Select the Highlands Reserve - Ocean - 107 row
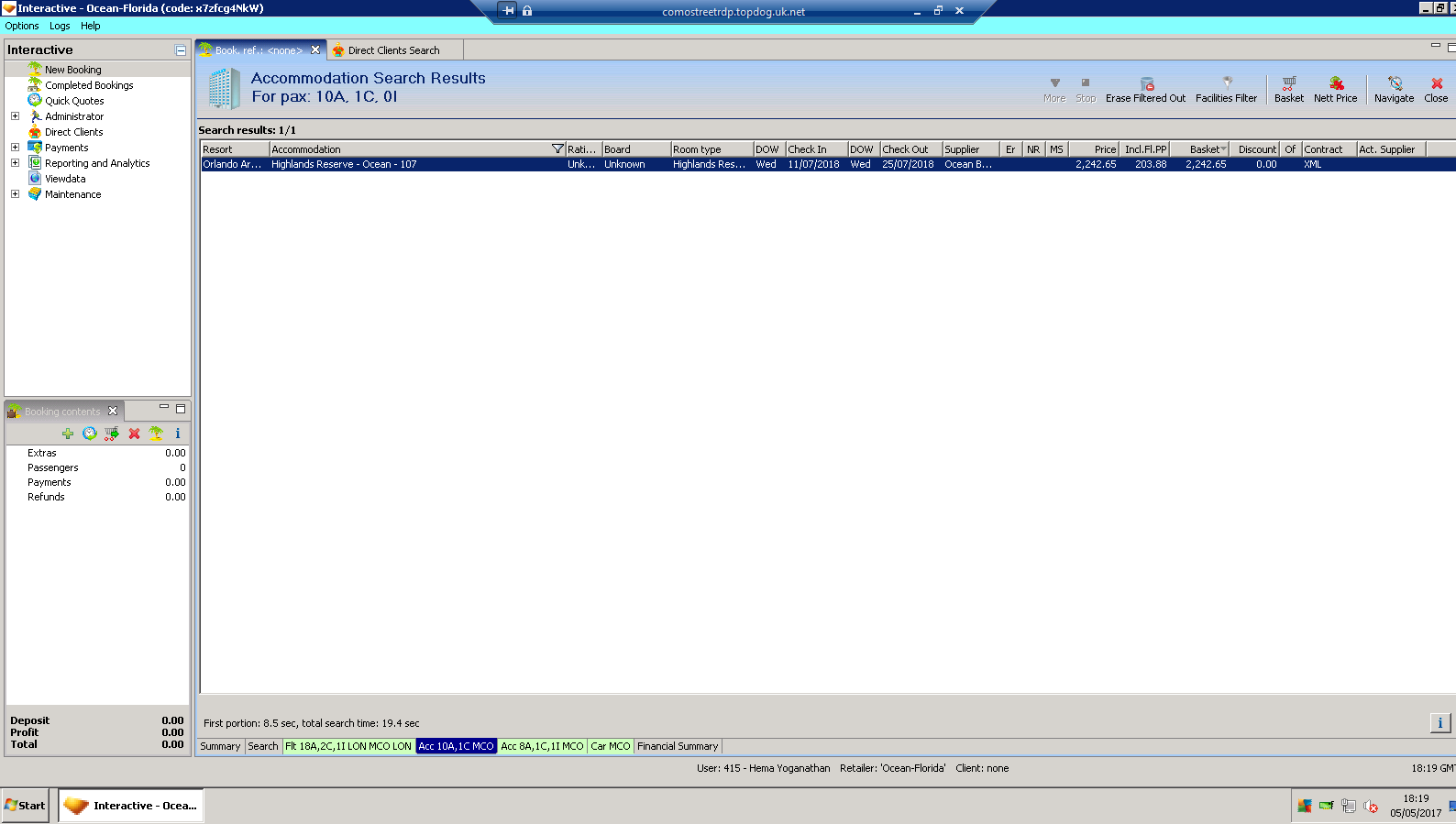The image size is (1456, 824). tap(828, 164)
